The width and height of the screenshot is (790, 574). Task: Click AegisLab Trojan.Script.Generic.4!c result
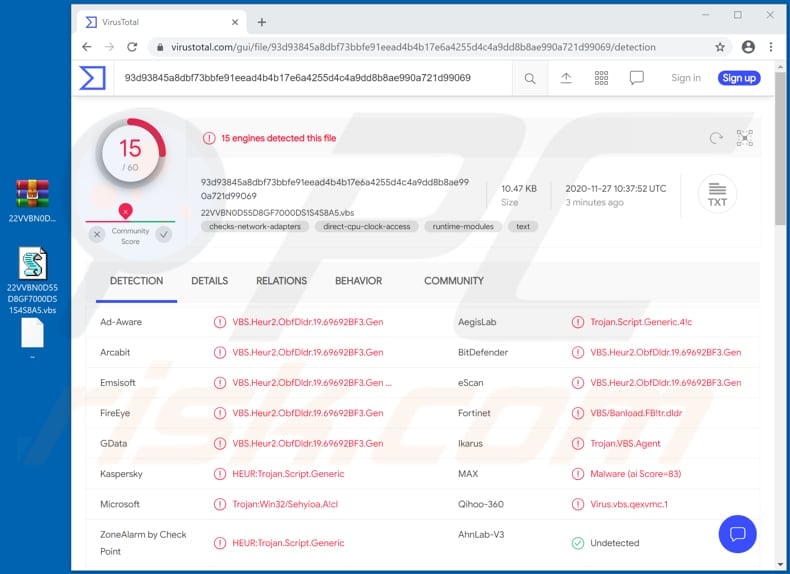(x=641, y=322)
